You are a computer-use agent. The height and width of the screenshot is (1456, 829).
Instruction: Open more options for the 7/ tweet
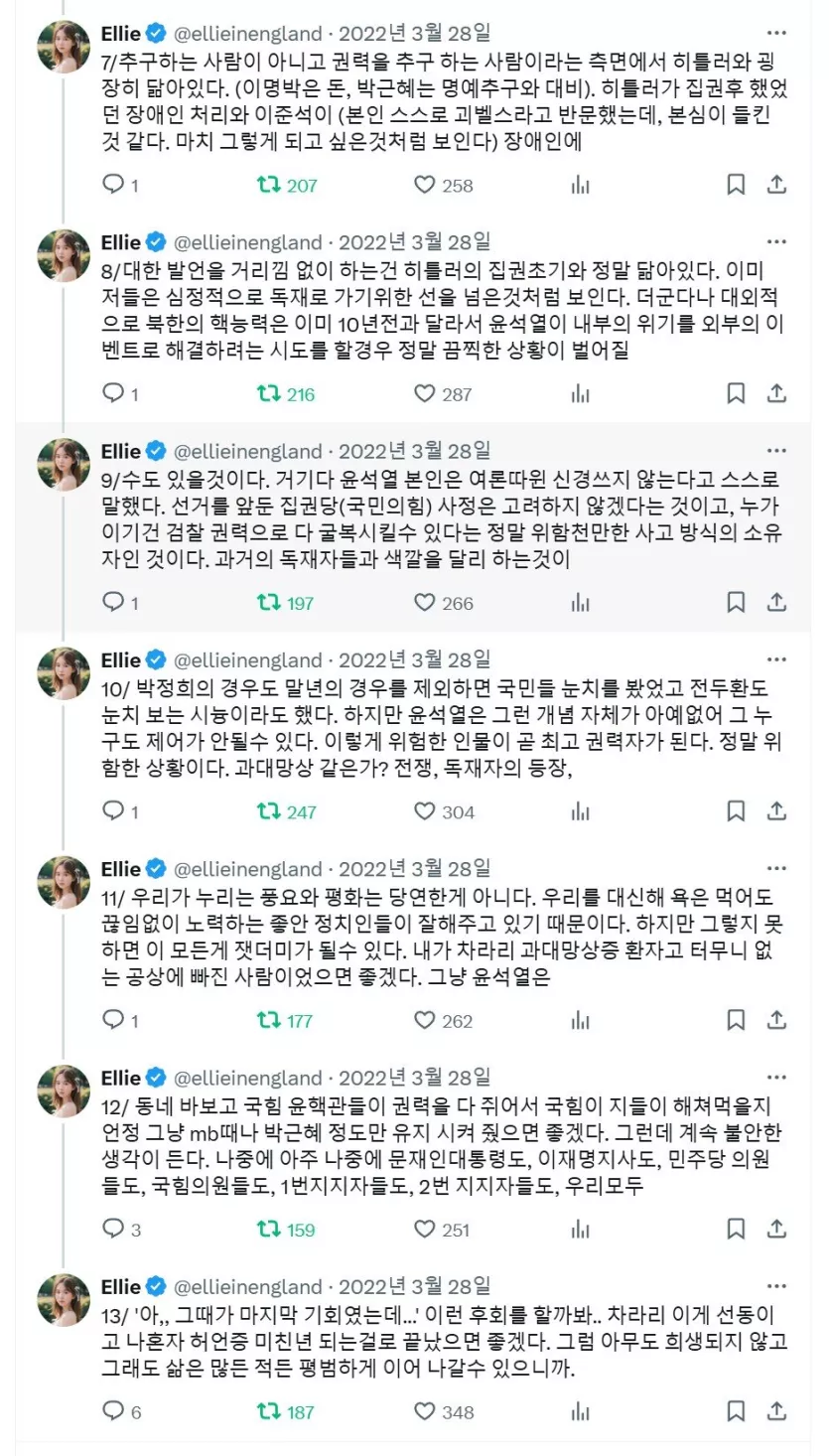(776, 34)
